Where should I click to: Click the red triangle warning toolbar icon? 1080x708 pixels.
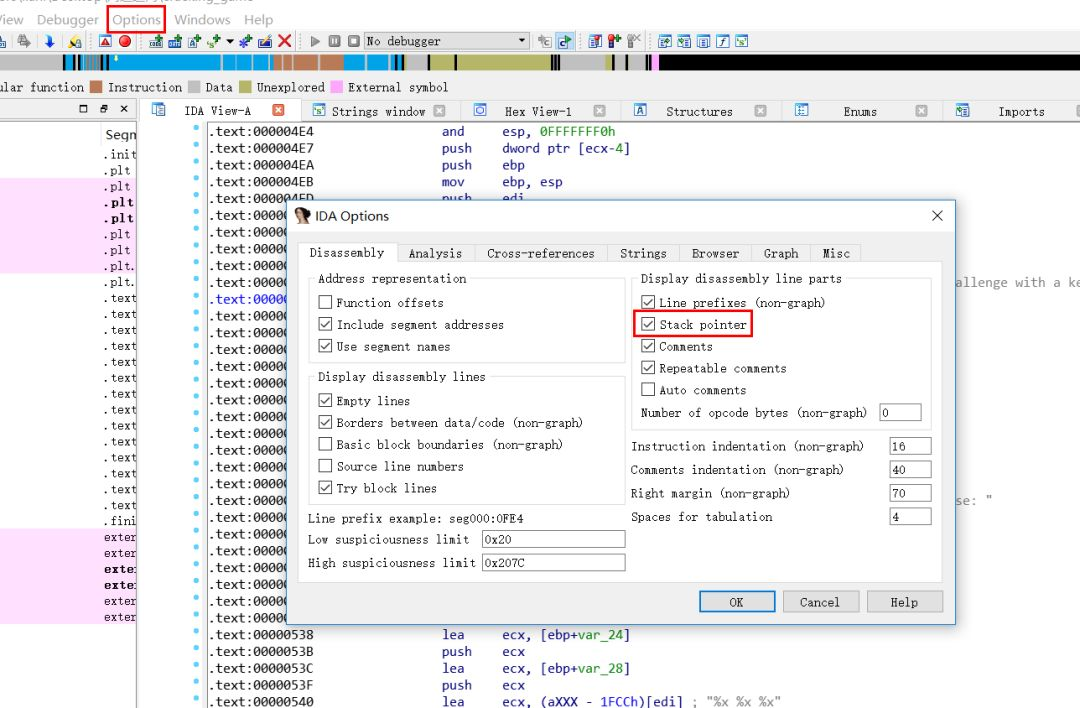point(105,41)
